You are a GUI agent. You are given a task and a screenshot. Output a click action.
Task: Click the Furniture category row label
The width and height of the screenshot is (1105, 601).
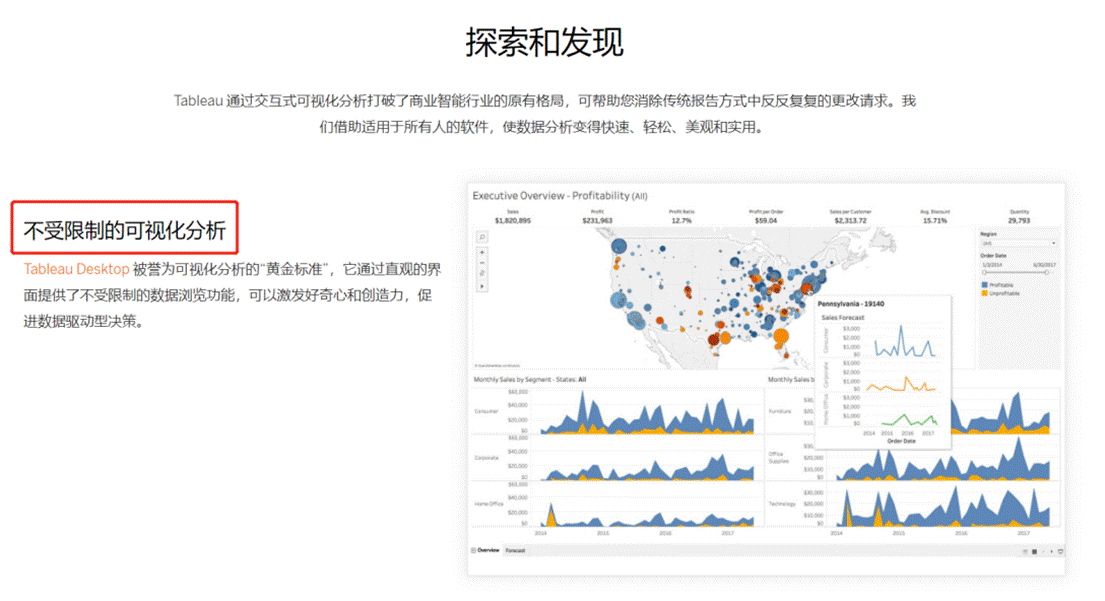click(779, 411)
